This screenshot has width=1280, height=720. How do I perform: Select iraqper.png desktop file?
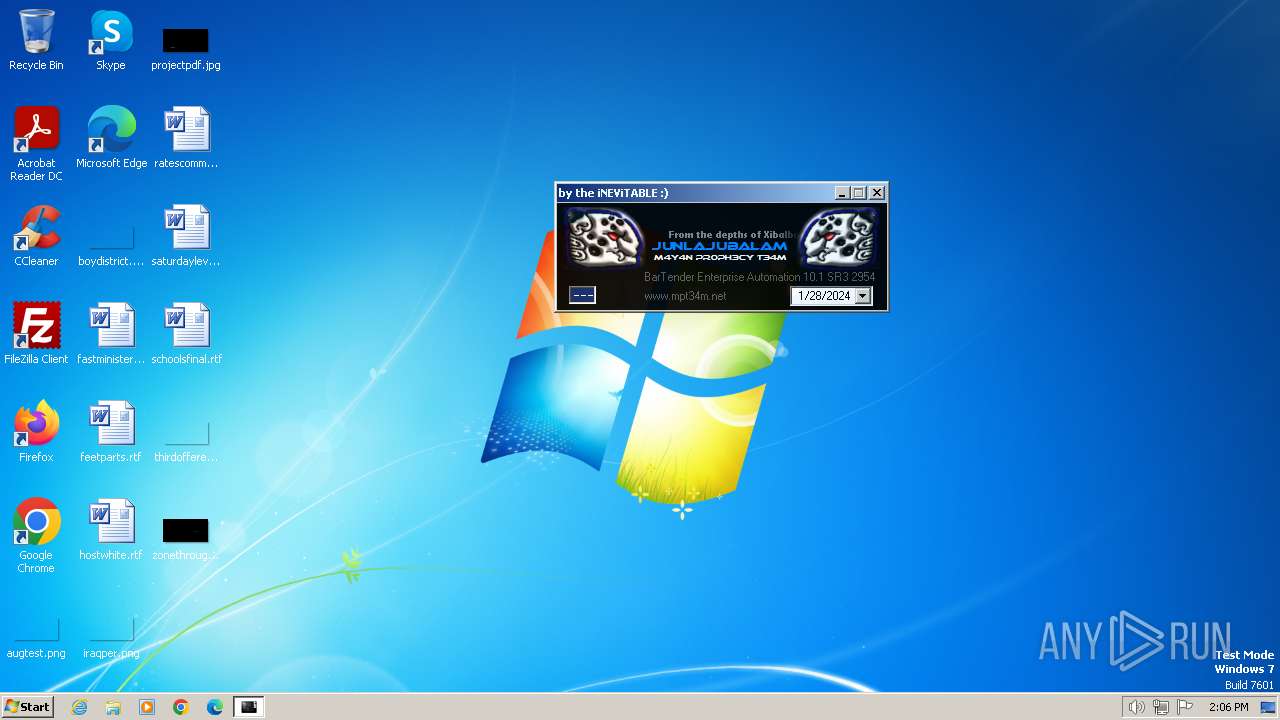point(111,640)
